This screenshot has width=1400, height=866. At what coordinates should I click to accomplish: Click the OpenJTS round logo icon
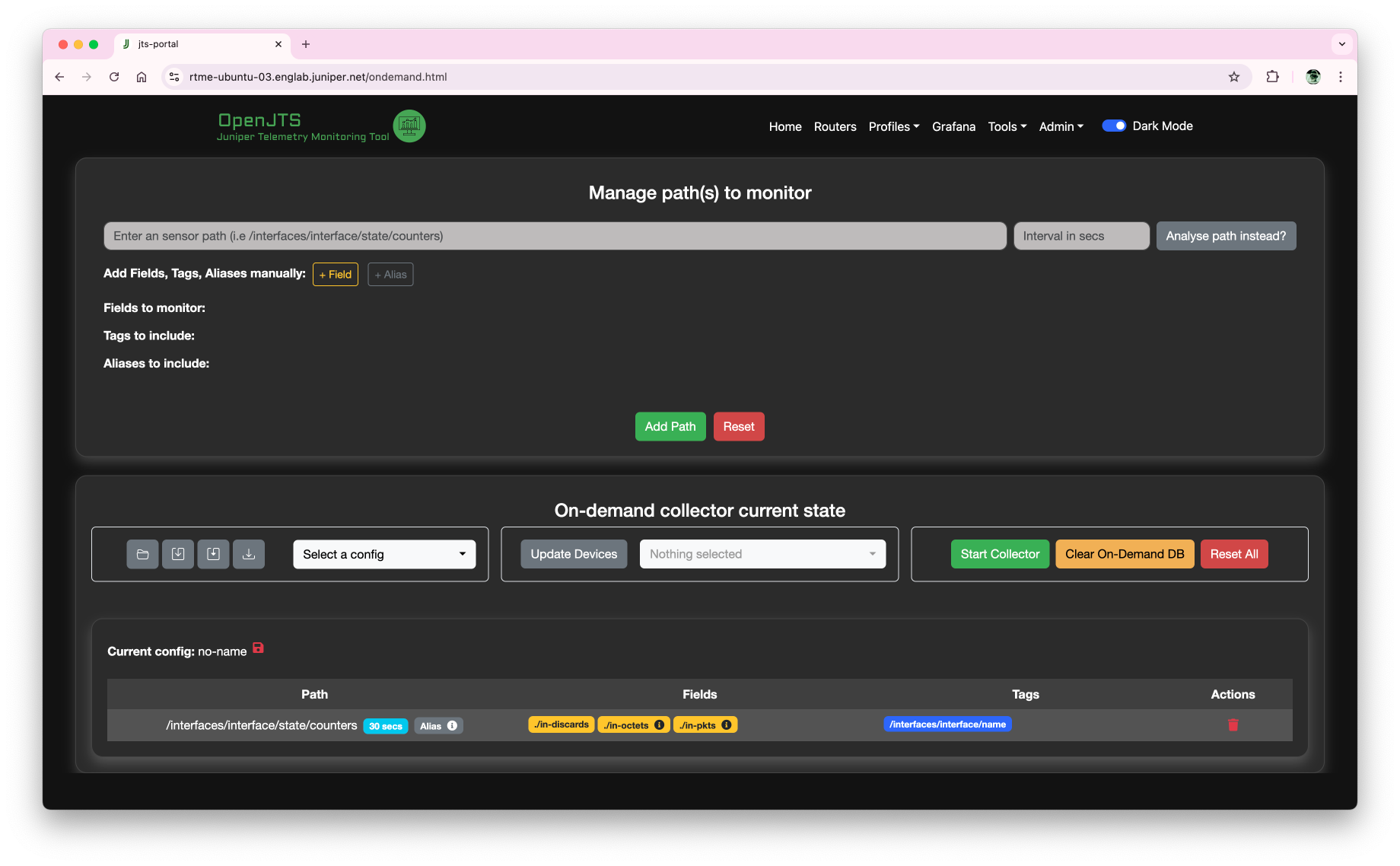[x=409, y=126]
